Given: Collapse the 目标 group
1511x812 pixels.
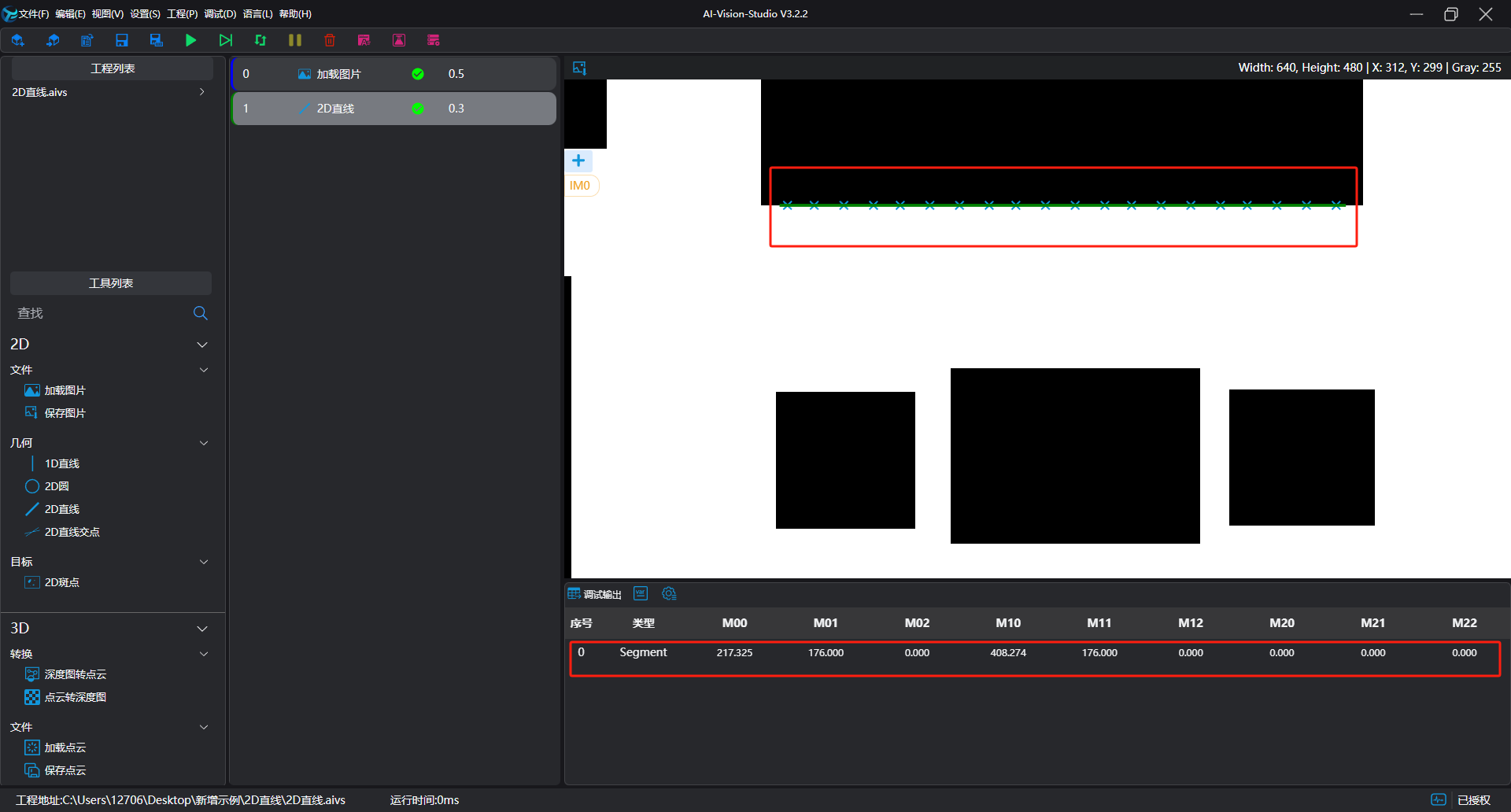Looking at the screenshot, I should tap(204, 562).
